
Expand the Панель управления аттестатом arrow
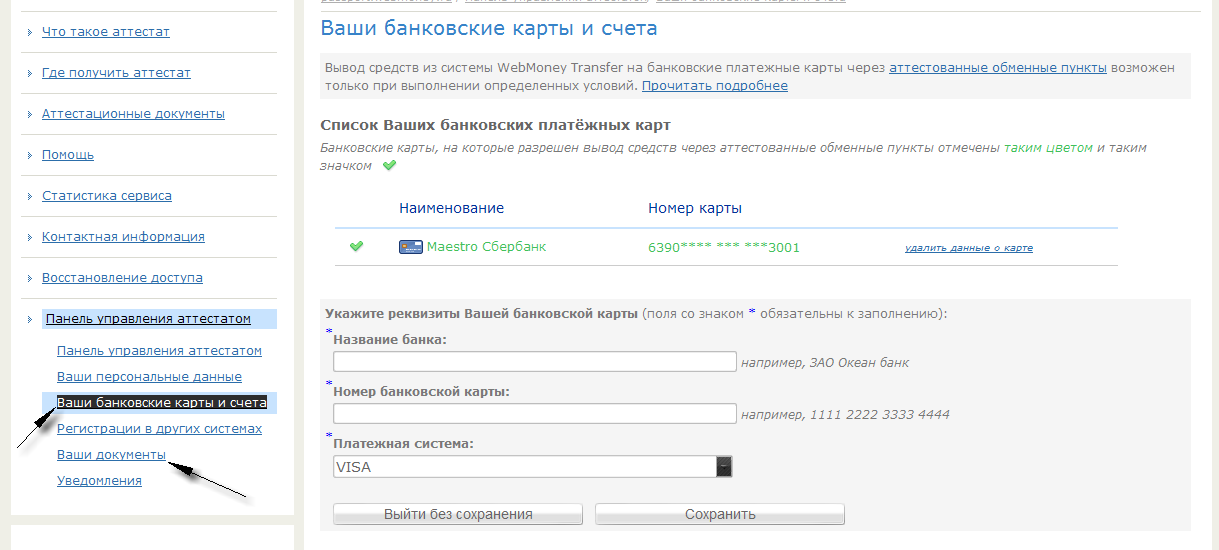pyautogui.click(x=29, y=319)
